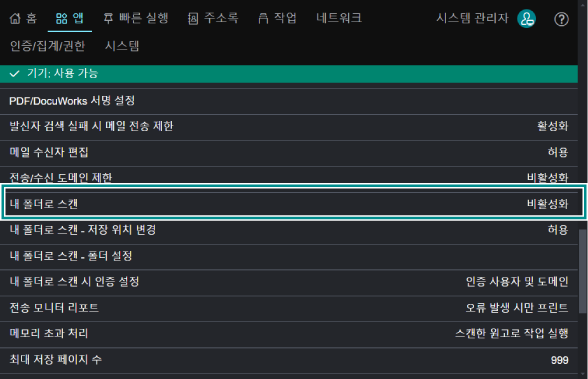Click the jobs (작업) printer icon

(263, 18)
